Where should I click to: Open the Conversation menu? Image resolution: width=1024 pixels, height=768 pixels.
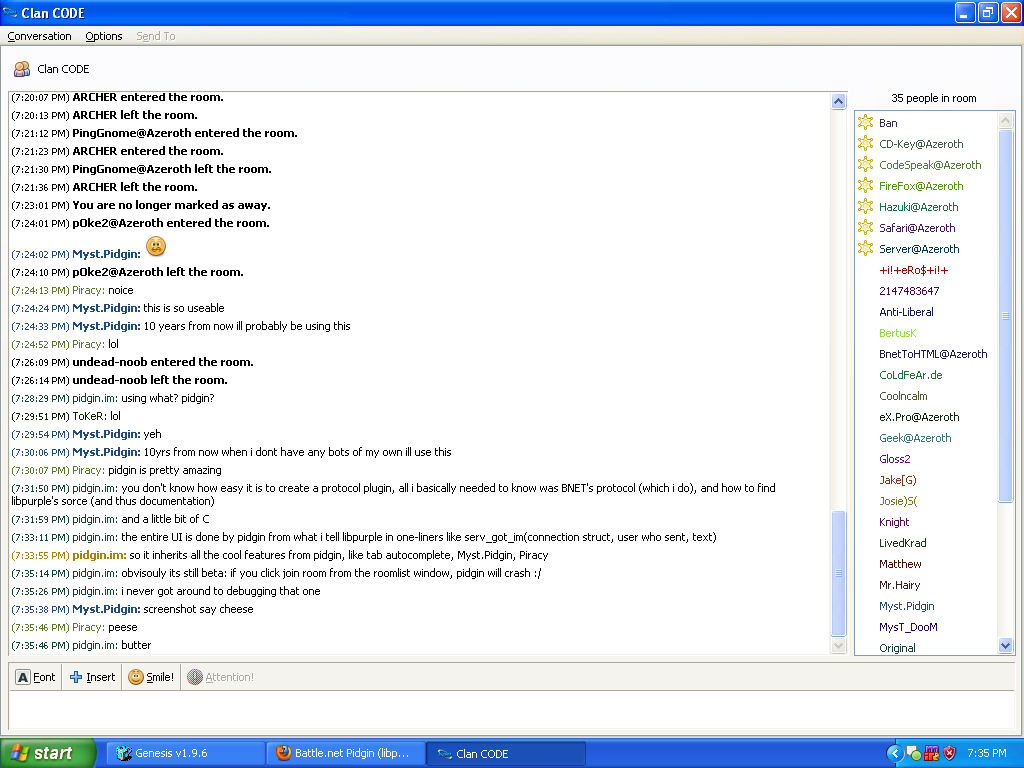39,36
